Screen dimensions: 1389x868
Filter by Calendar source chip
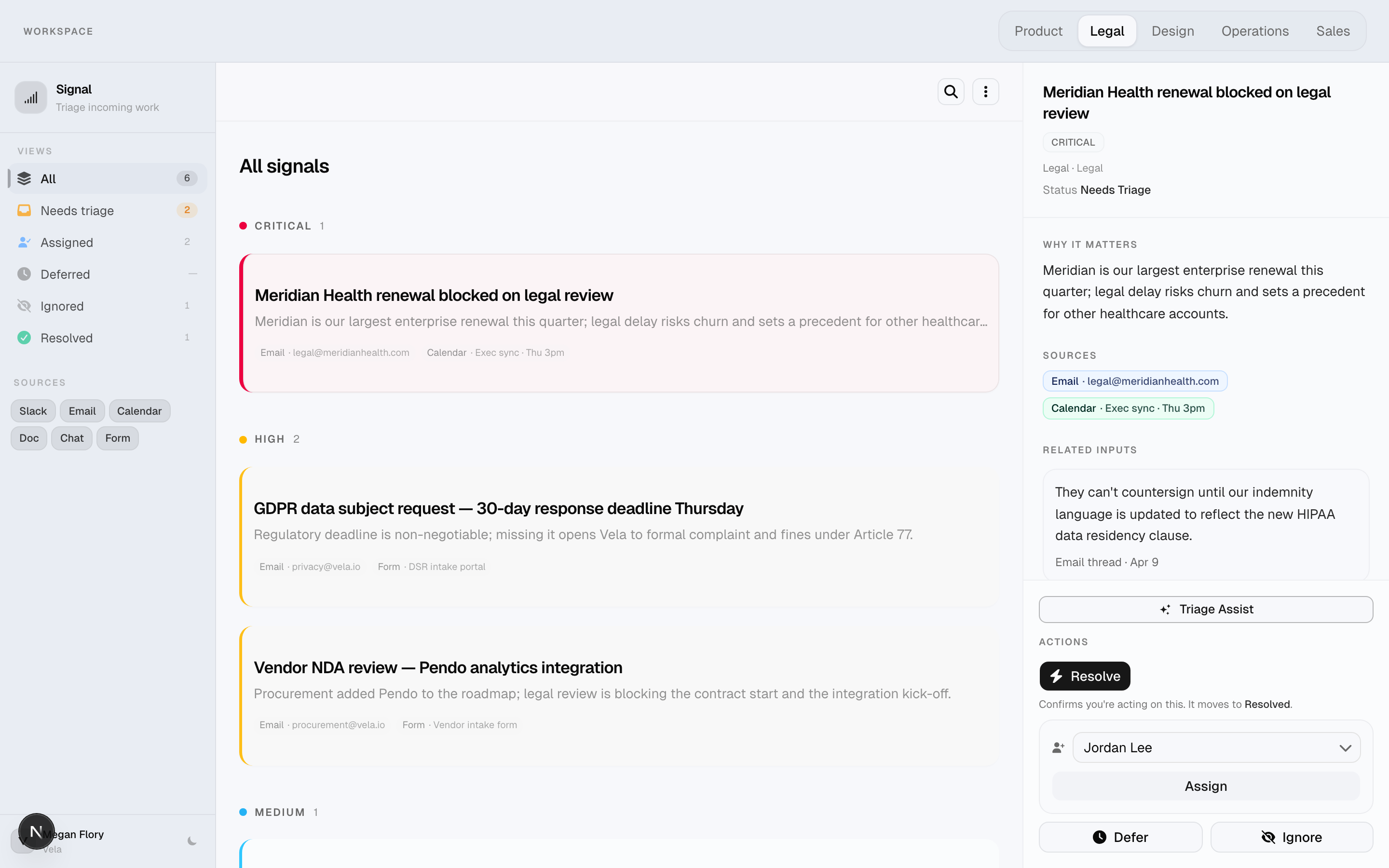[139, 411]
